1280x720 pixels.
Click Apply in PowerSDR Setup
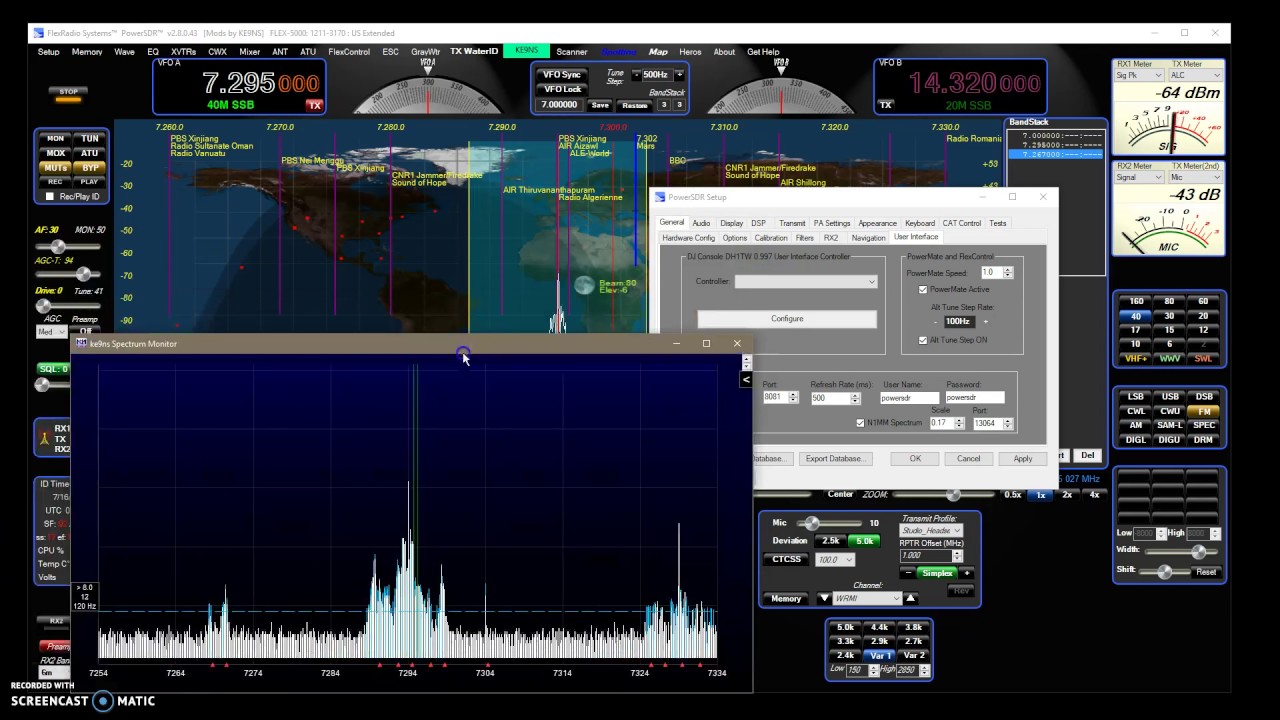click(x=1023, y=458)
